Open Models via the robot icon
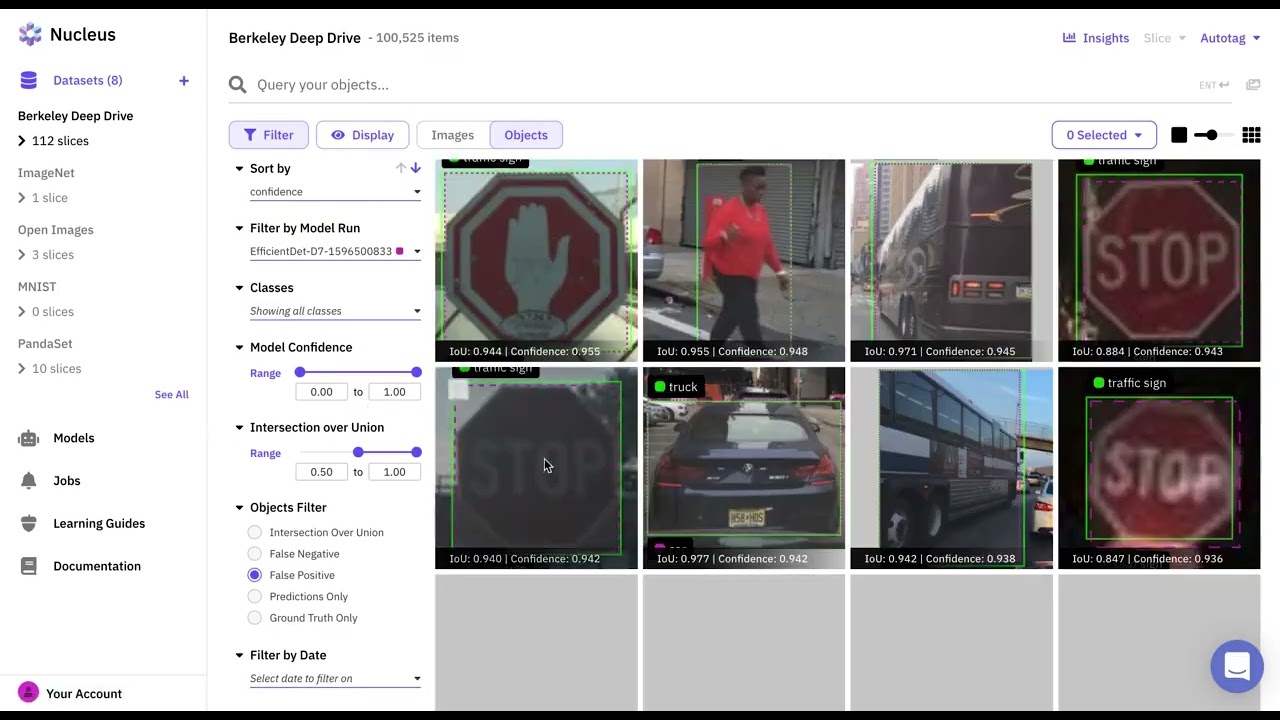 click(29, 438)
